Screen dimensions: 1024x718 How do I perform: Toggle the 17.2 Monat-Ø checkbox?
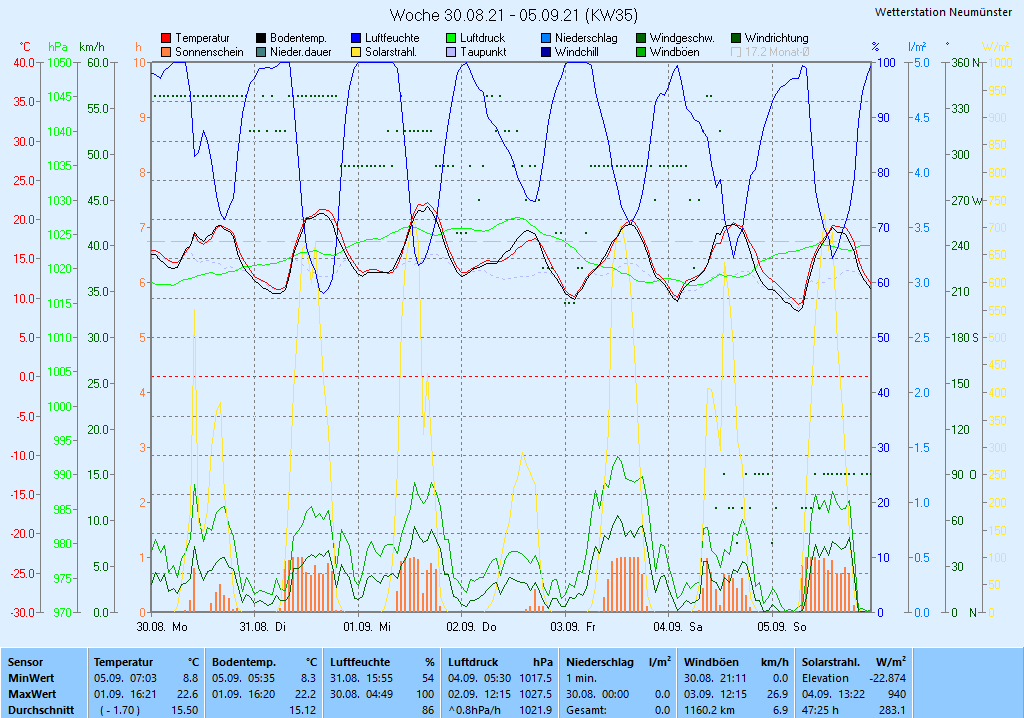(x=737, y=52)
